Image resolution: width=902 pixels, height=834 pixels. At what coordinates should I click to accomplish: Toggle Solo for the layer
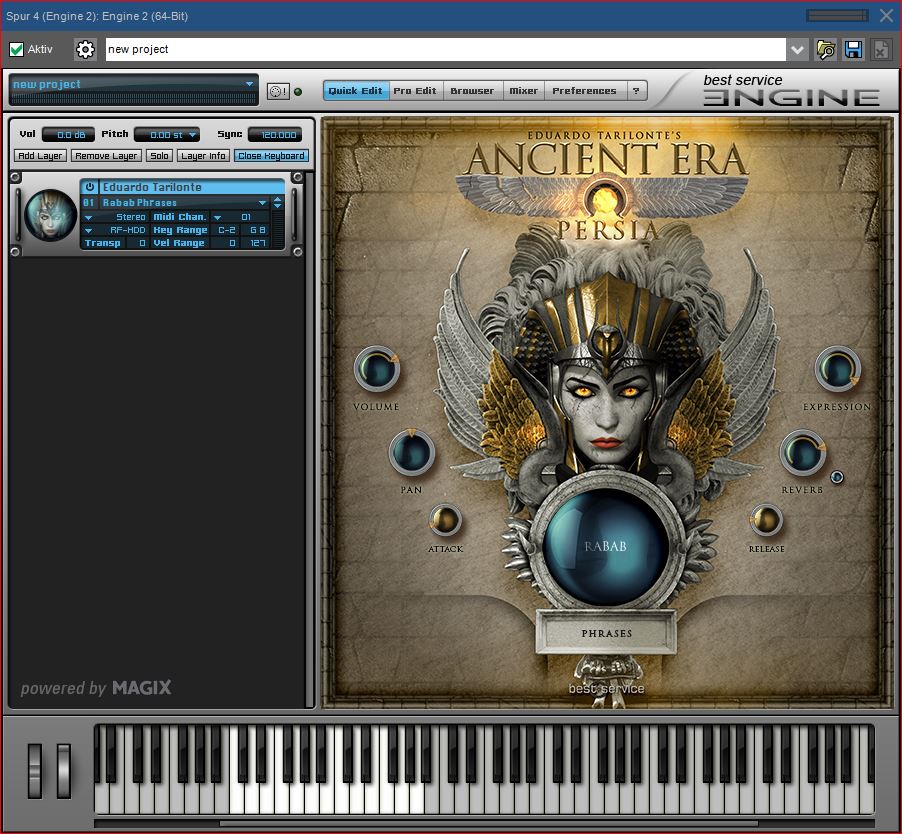click(159, 156)
